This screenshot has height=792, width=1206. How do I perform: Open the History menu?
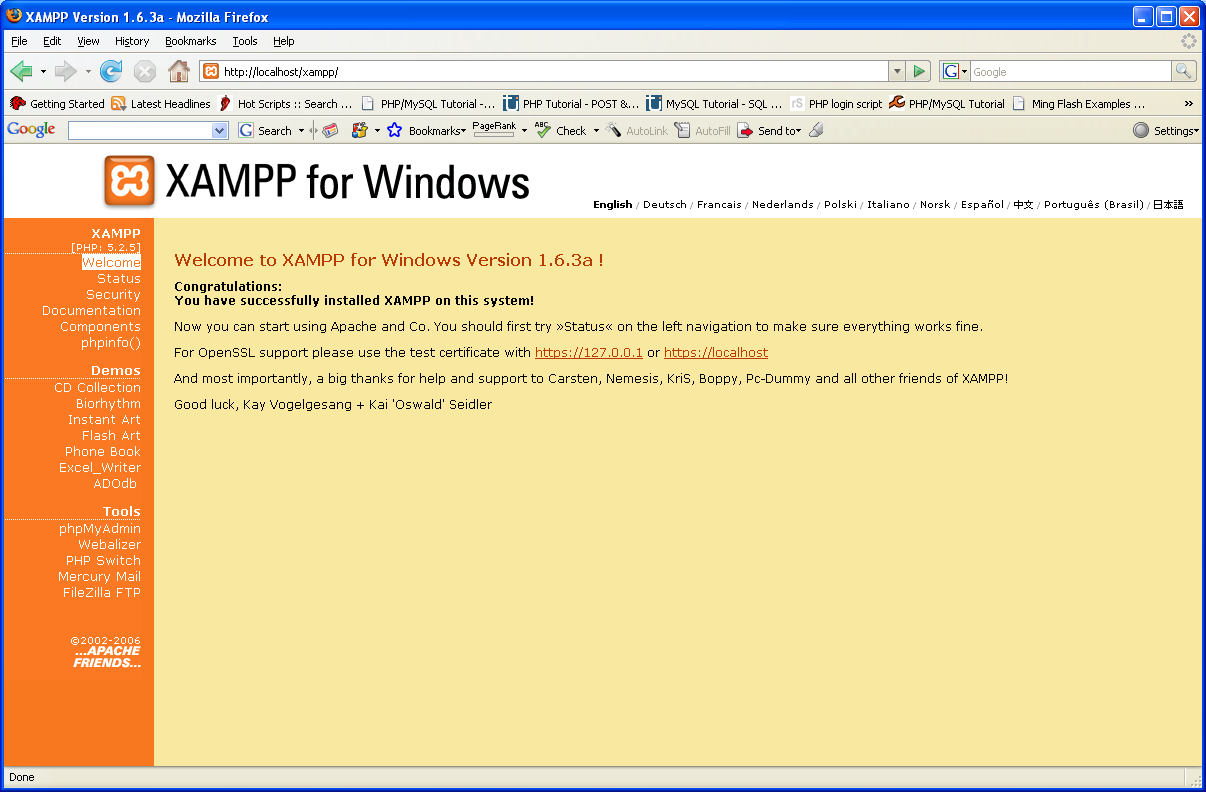click(132, 41)
